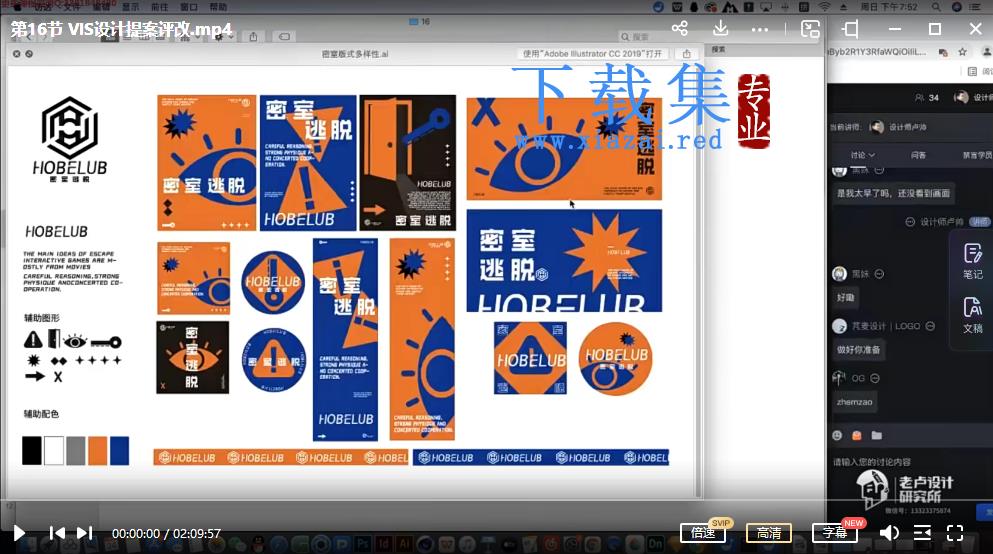Image resolution: width=993 pixels, height=554 pixels.
Task: Click the orange color swatch
Action: (98, 450)
